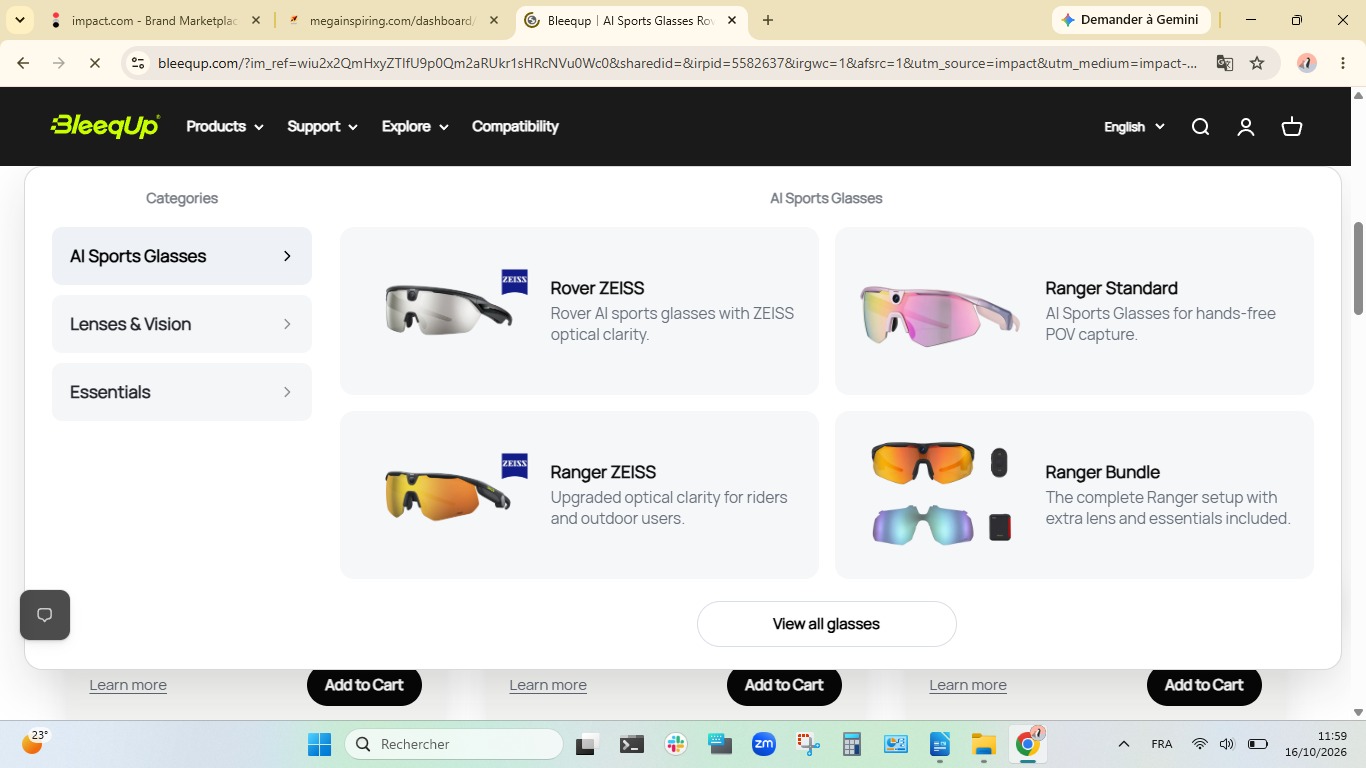This screenshot has height=768, width=1366.
Task: View site information icon in address bar
Action: click(139, 63)
